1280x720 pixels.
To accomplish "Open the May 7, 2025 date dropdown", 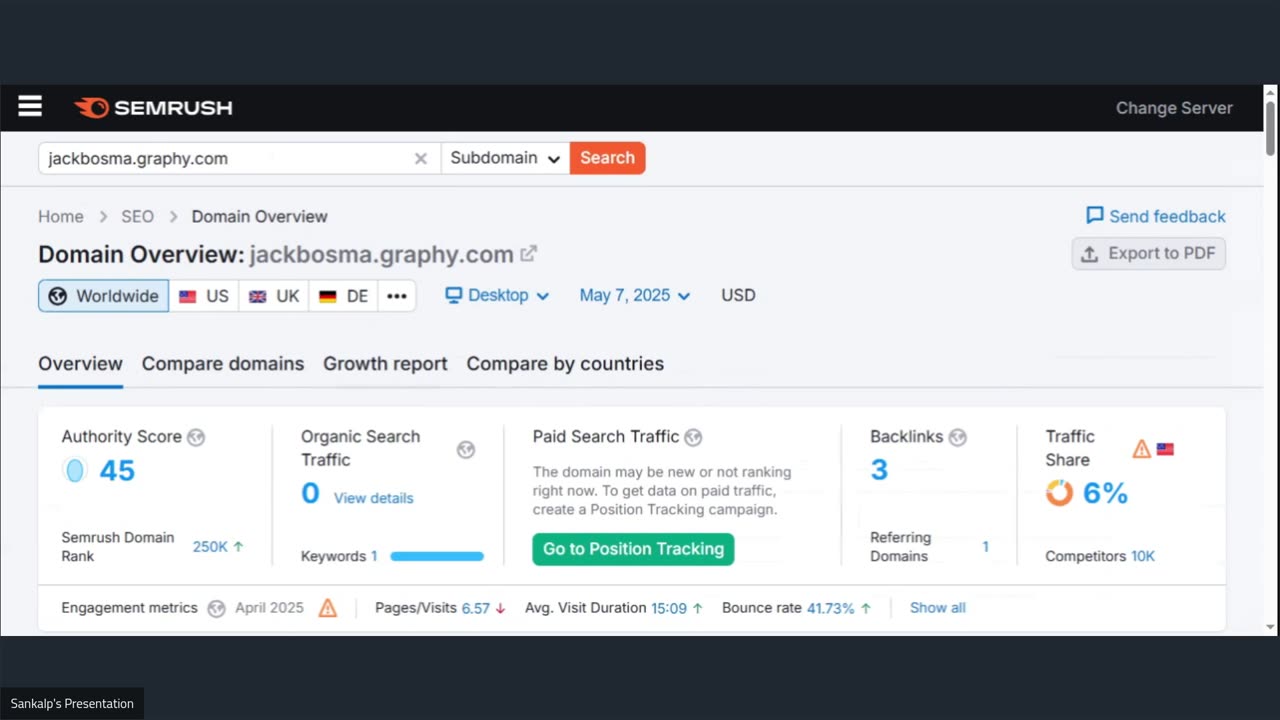I will (x=635, y=295).
